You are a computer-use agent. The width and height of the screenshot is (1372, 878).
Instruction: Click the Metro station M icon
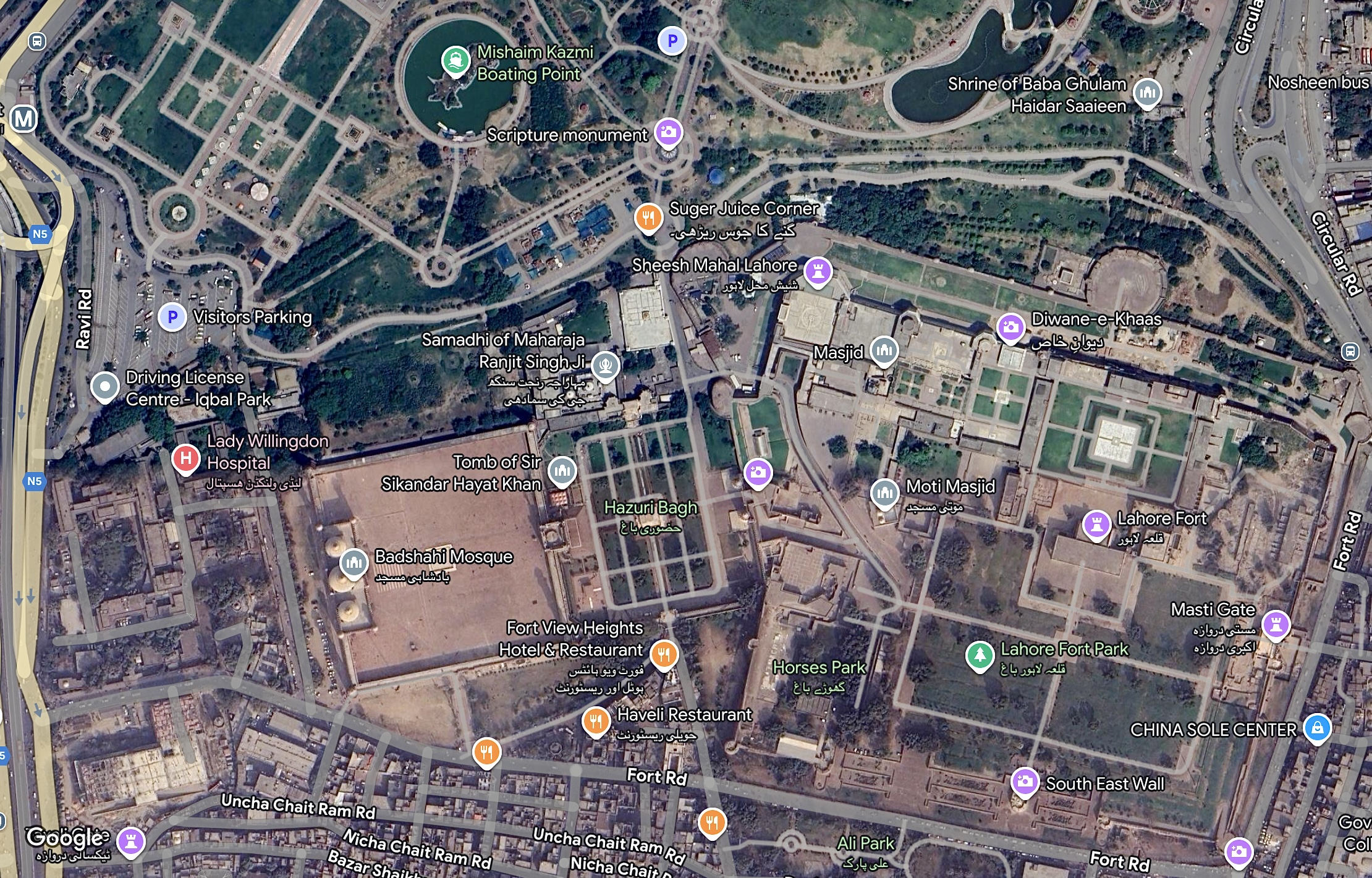point(23,119)
